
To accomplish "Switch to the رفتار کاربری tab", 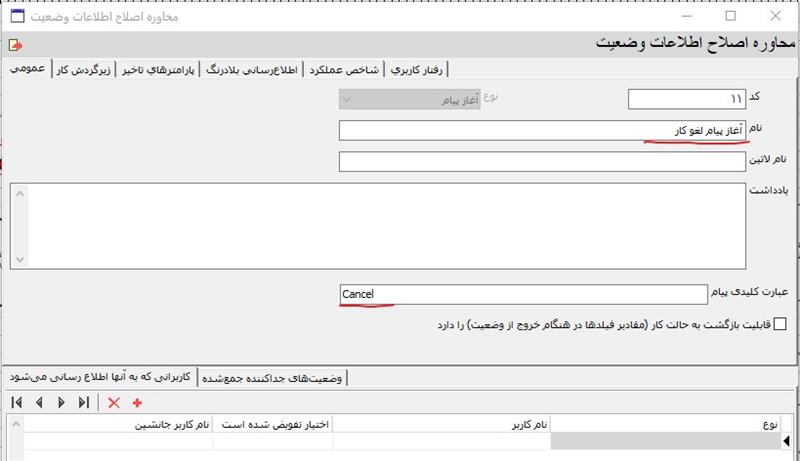I will coord(418,70).
